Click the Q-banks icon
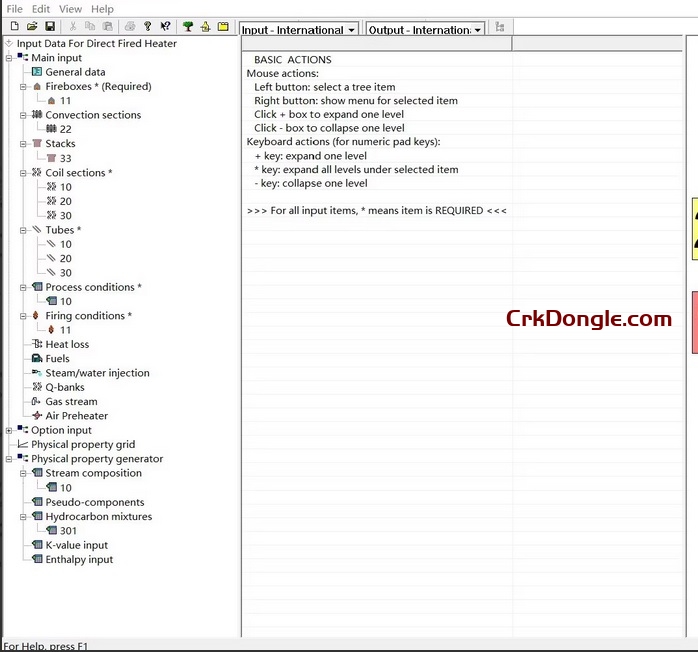Image resolution: width=698 pixels, height=652 pixels. [x=37, y=387]
